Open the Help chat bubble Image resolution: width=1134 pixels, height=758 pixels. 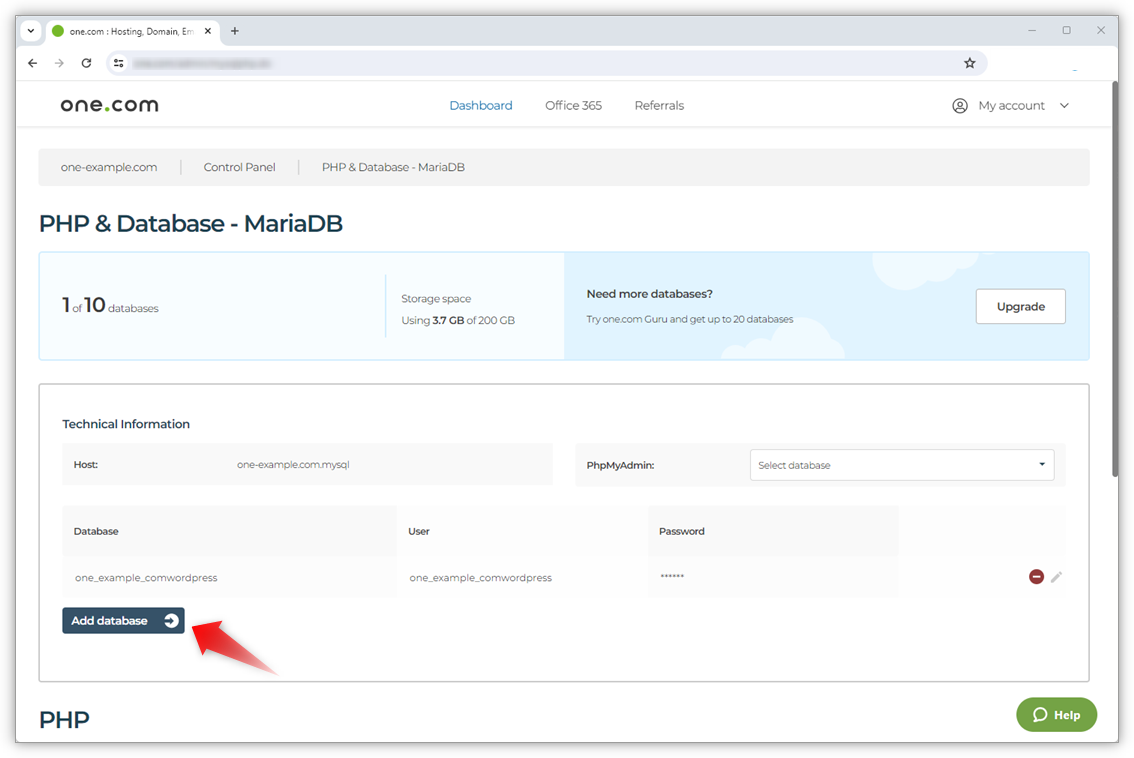click(1056, 714)
